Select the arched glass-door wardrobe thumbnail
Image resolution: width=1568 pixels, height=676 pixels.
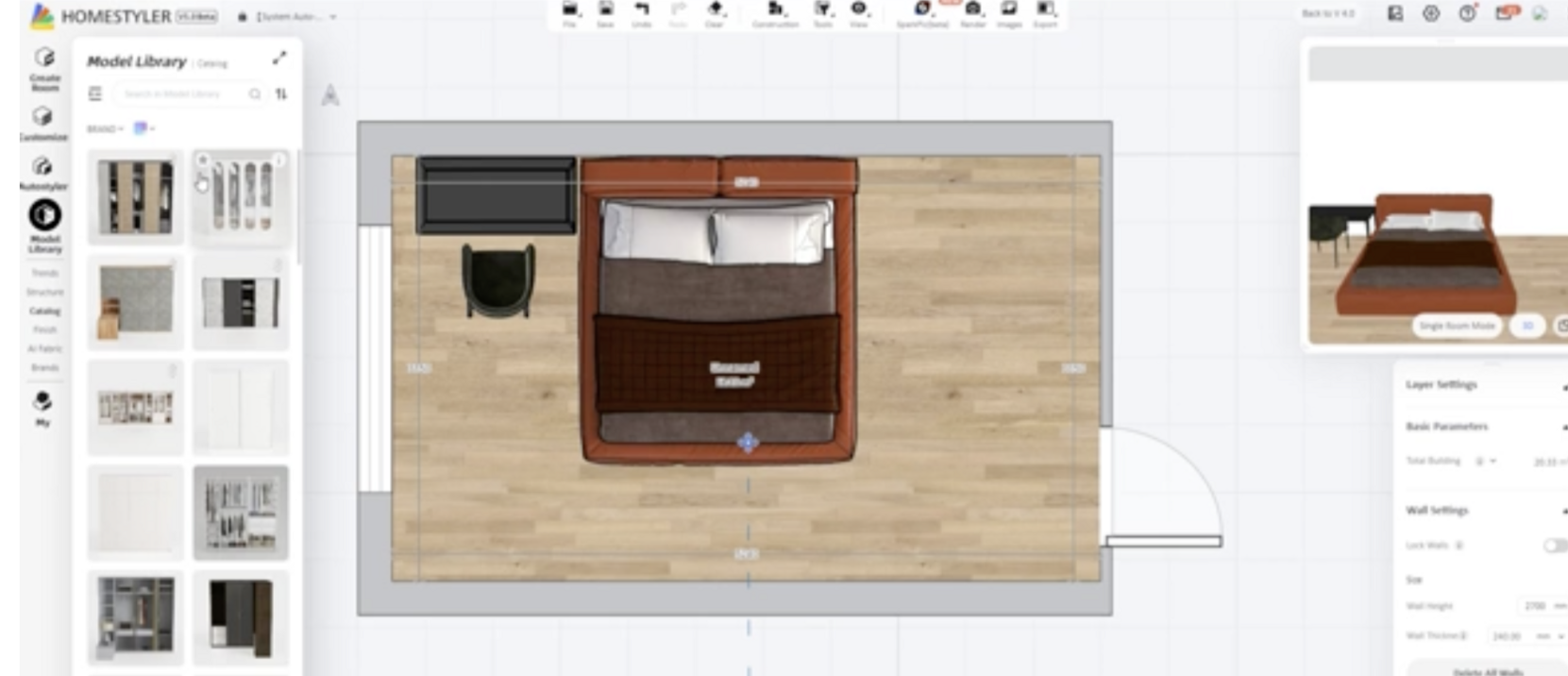tap(241, 196)
